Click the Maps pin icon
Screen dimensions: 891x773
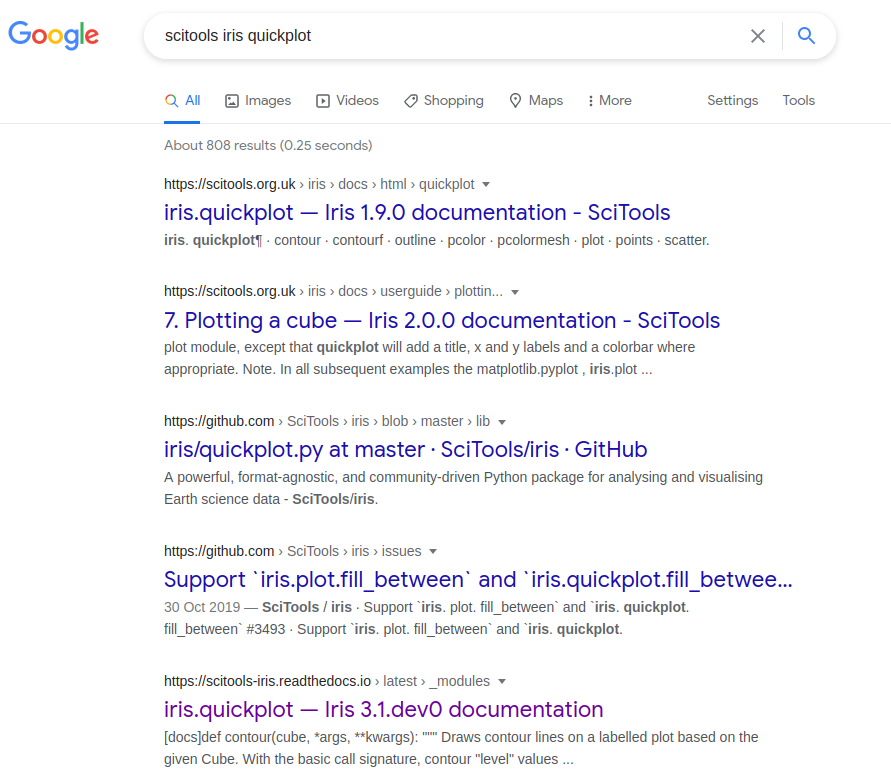(x=516, y=100)
